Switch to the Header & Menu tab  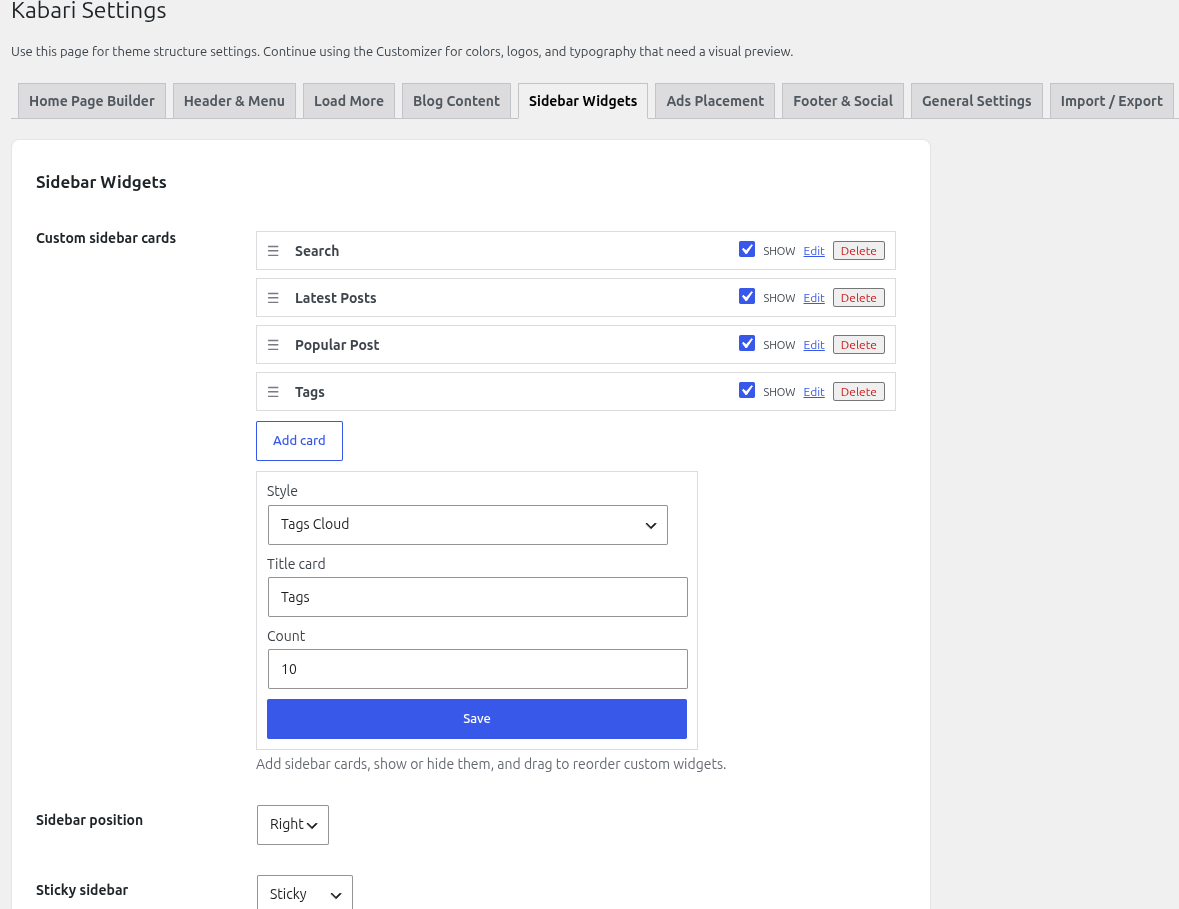point(234,101)
